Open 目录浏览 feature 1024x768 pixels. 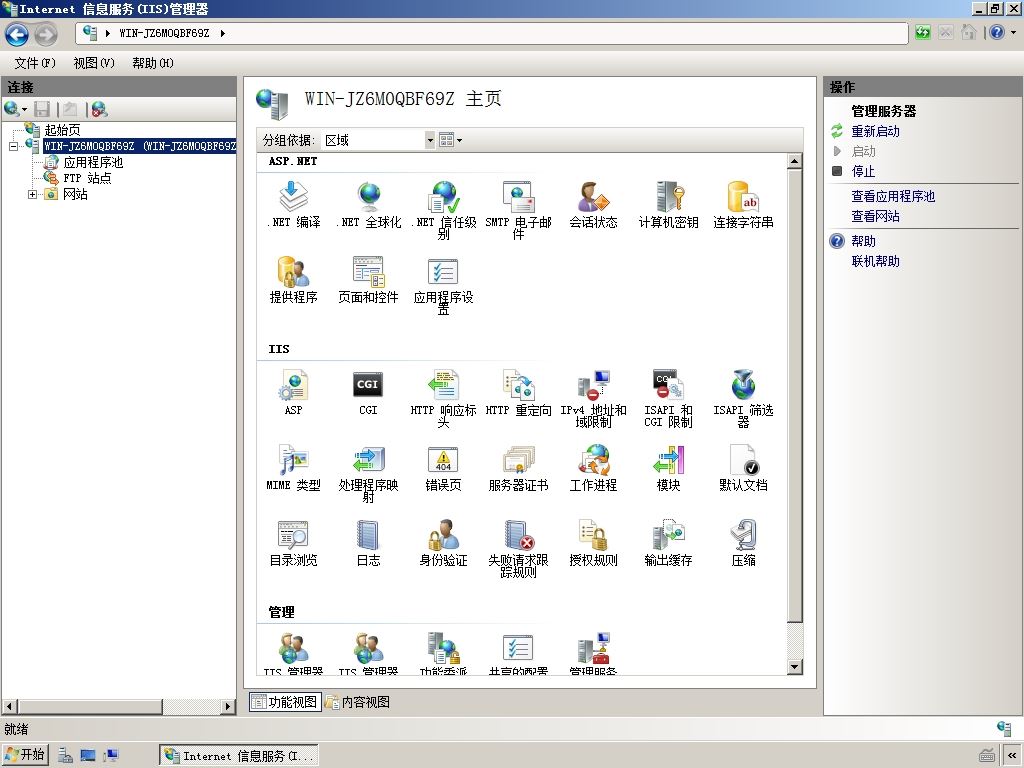coord(293,543)
